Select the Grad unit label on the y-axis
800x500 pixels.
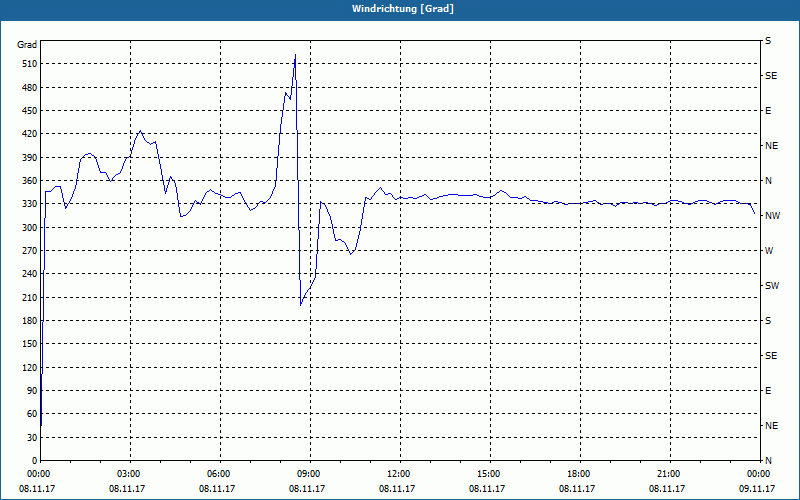click(x=27, y=45)
